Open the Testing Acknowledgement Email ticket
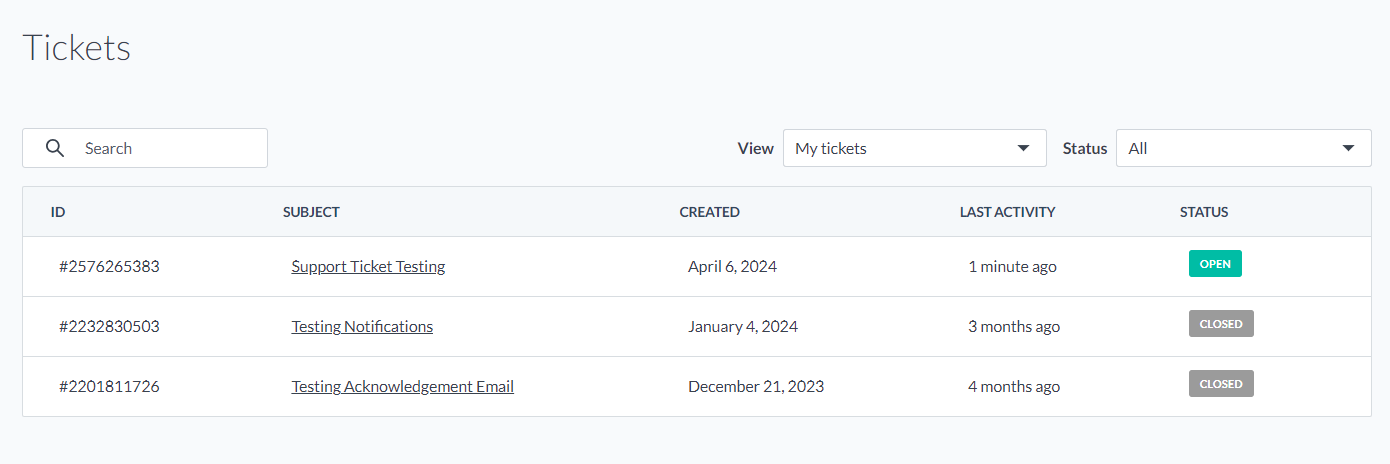The height and width of the screenshot is (464, 1390). (x=402, y=386)
